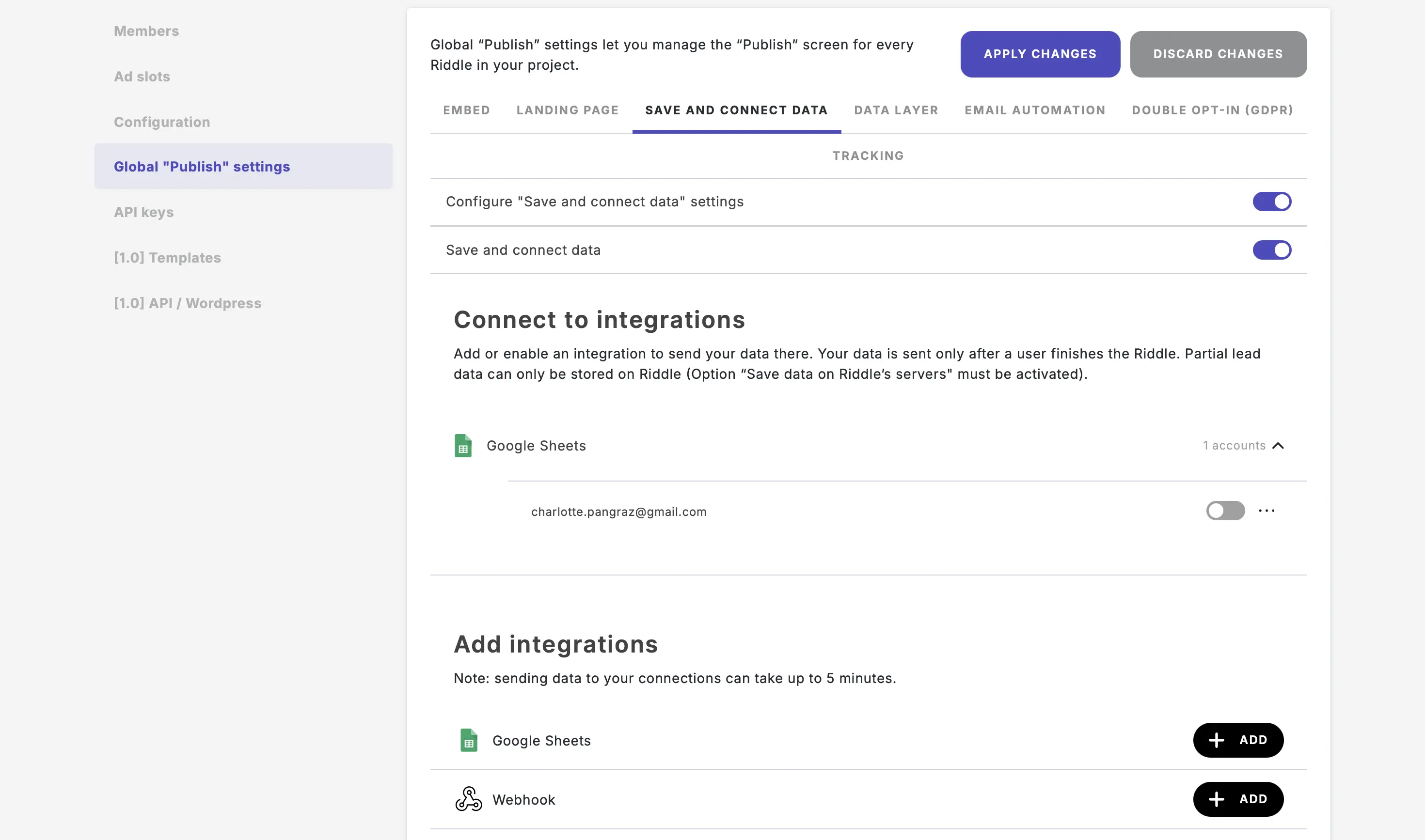Click the Webhook label text
Image resolution: width=1425 pixels, height=840 pixels.
point(523,799)
